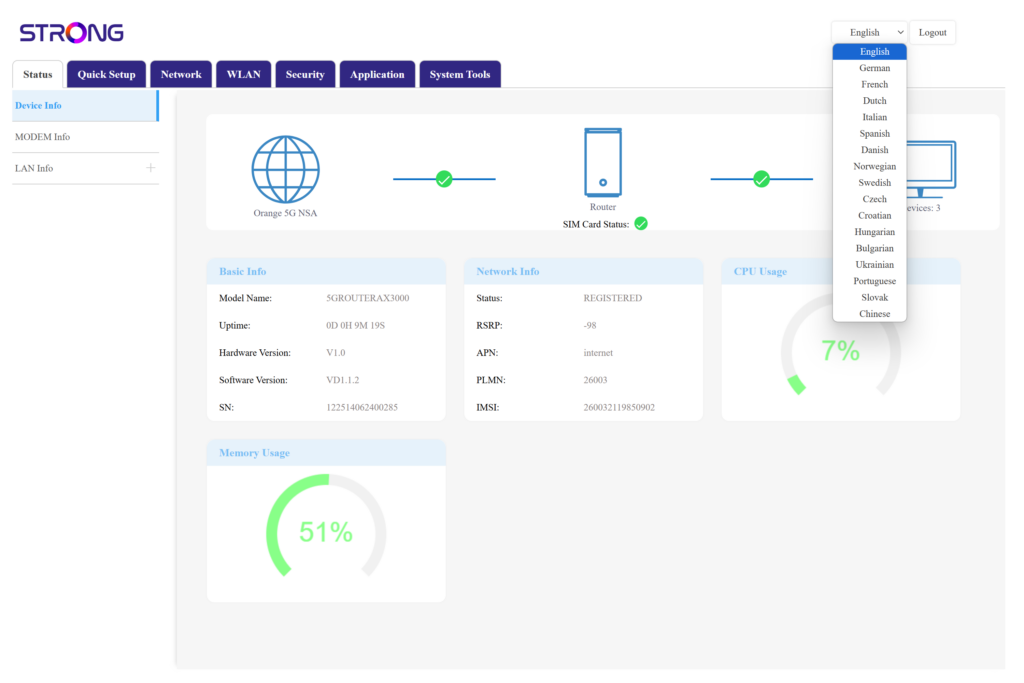Click the SIM Card Status green checkmark
The image size is (1024, 683).
tap(641, 224)
